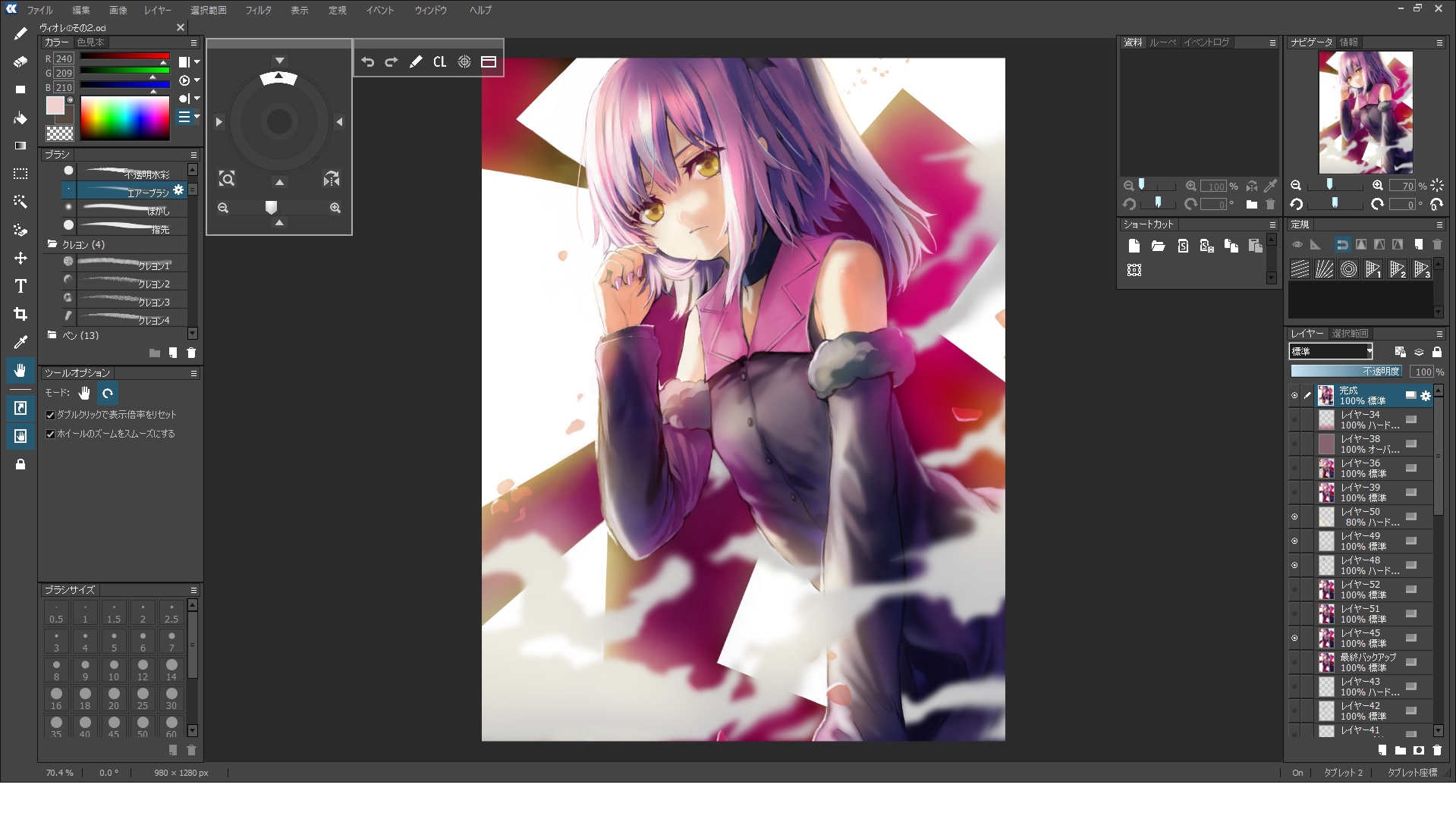Choose brush size 10
The height and width of the screenshot is (819, 1456).
tap(114, 670)
